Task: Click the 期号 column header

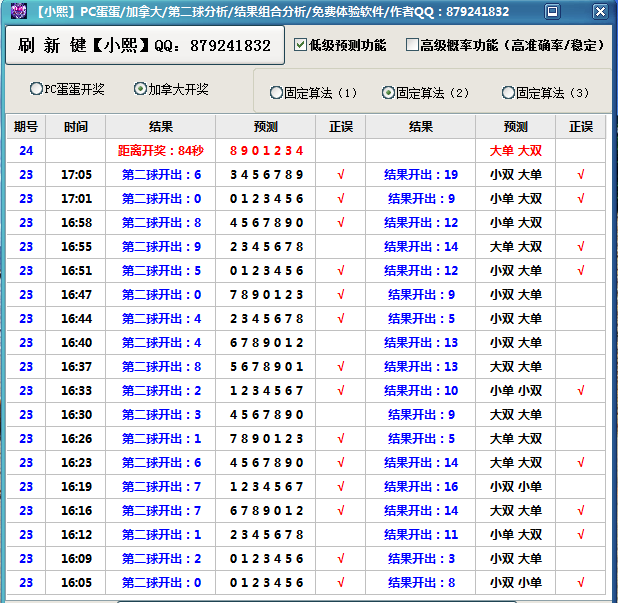Action: tap(26, 127)
